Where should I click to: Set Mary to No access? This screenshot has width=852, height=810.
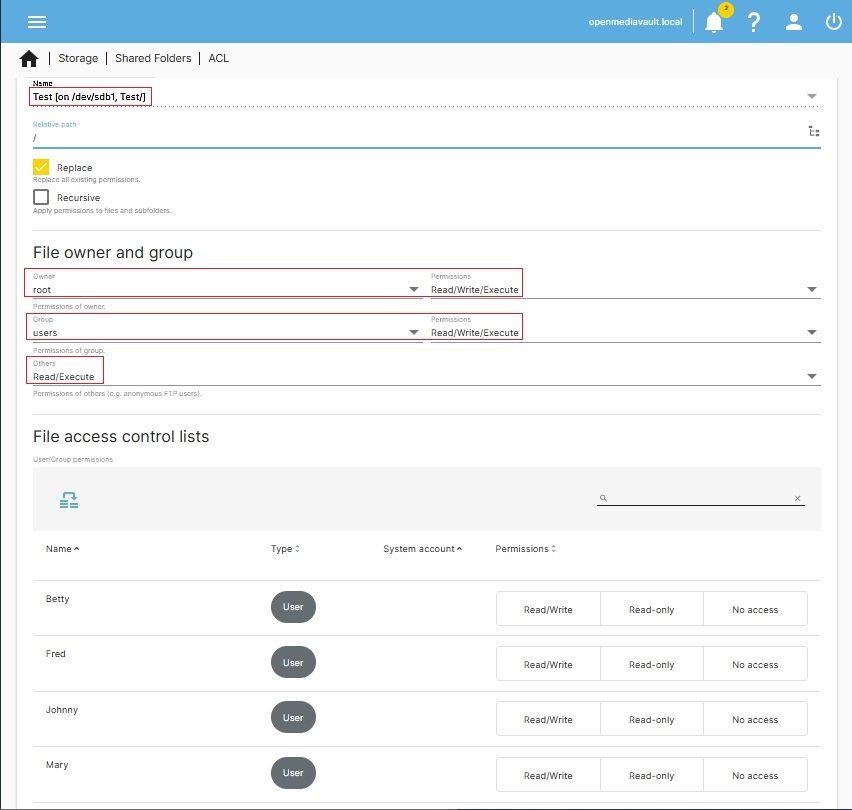coord(754,774)
